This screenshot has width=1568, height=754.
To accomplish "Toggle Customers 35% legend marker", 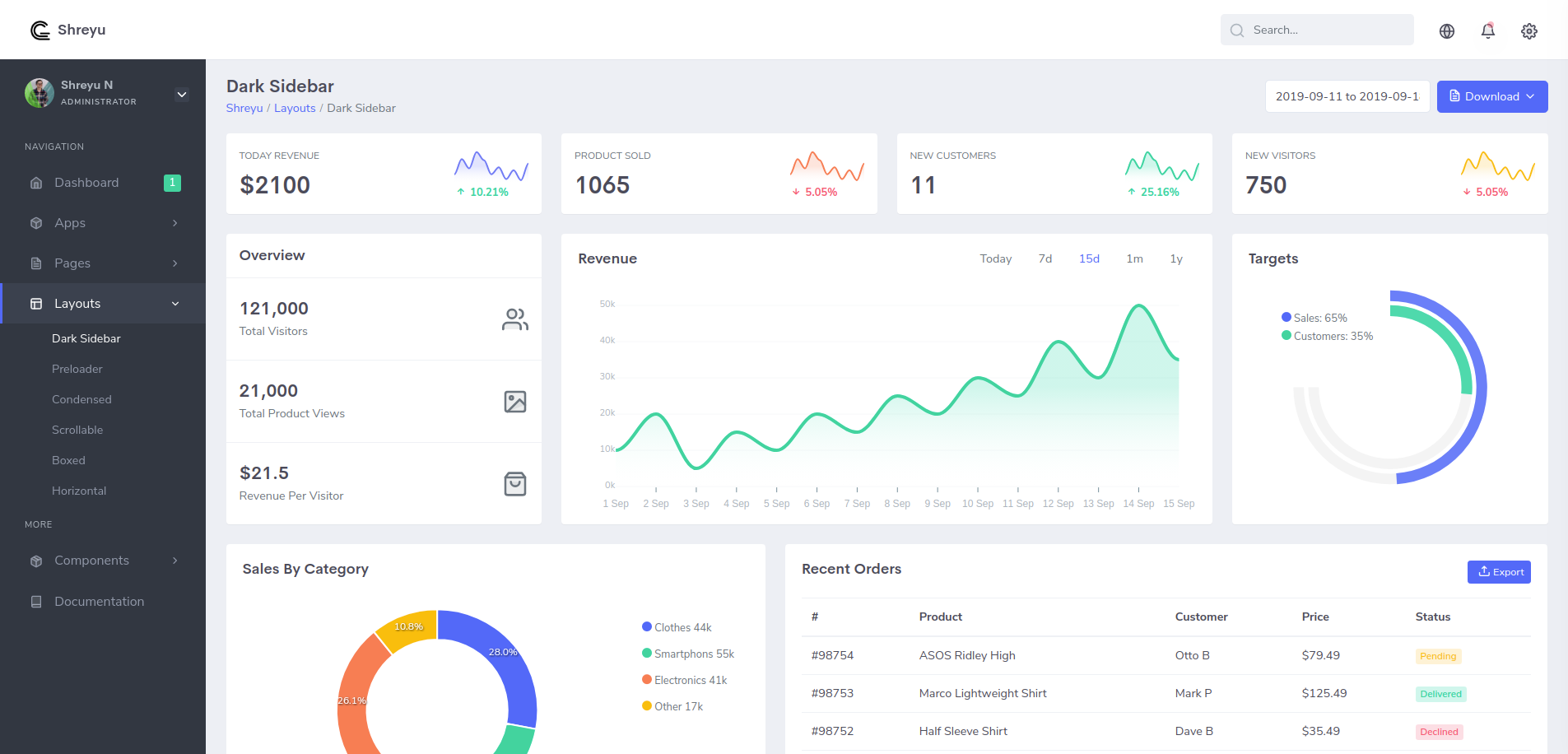I will pyautogui.click(x=1287, y=335).
